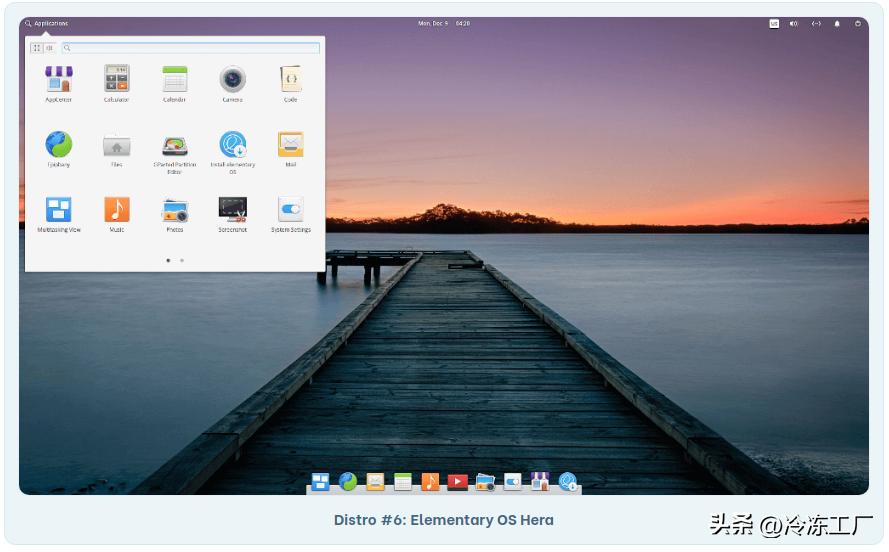The image size is (889, 552).
Task: Switch launcher to category view
Action: click(49, 48)
